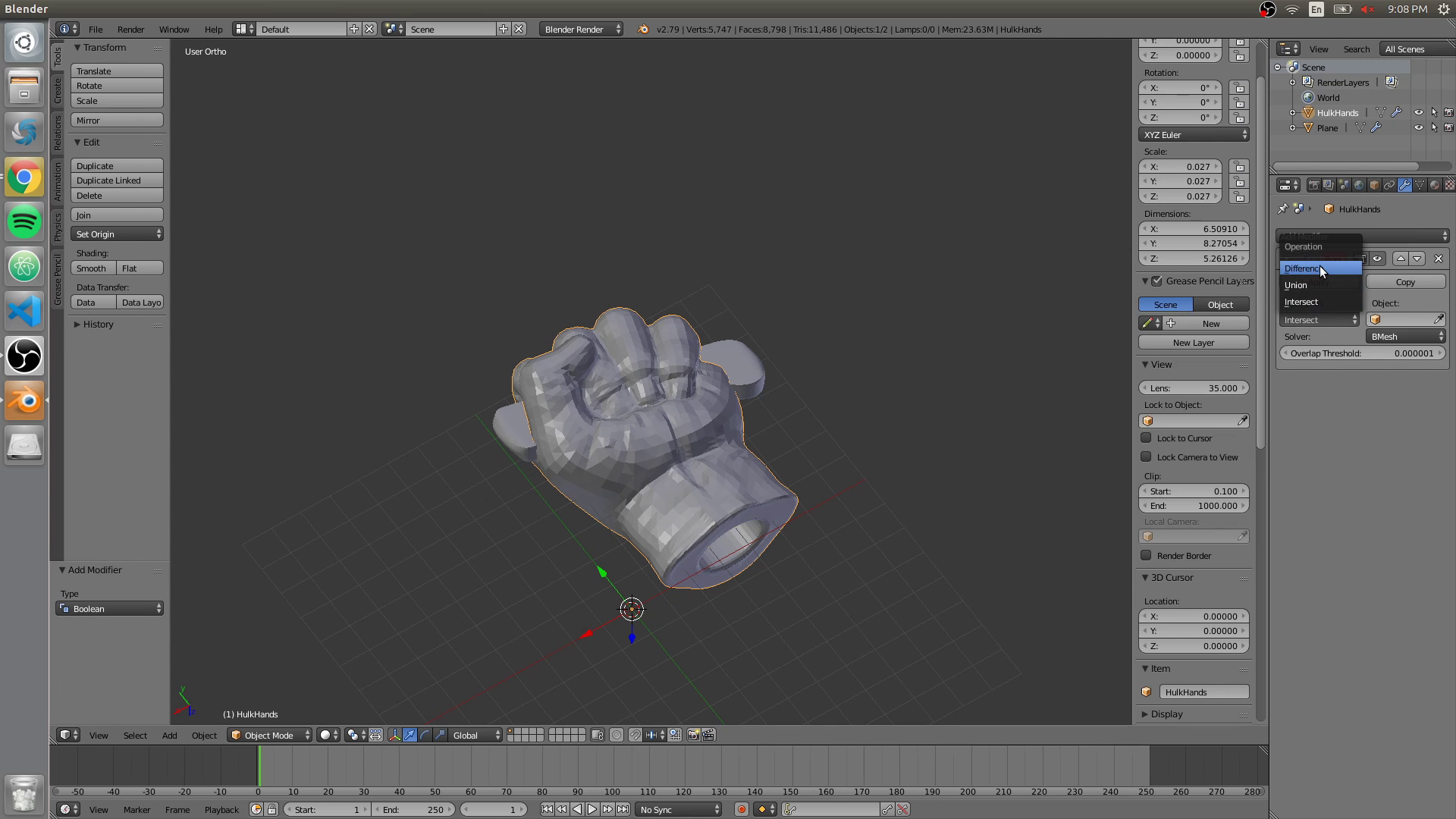Click the Mirror tool button
Image resolution: width=1456 pixels, height=819 pixels.
click(117, 120)
